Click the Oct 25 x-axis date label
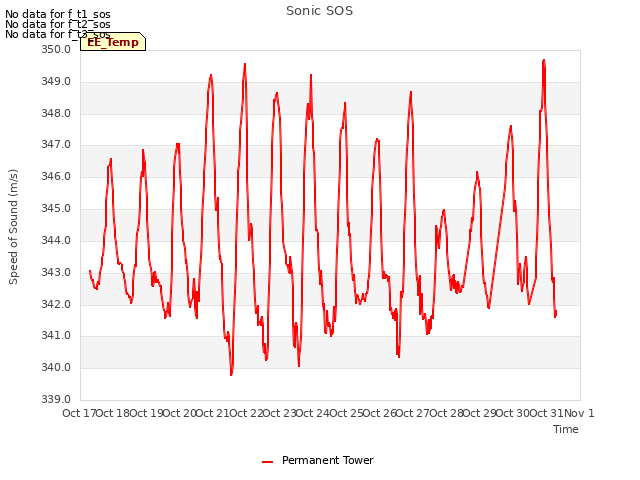Image resolution: width=640 pixels, height=480 pixels. (x=347, y=413)
